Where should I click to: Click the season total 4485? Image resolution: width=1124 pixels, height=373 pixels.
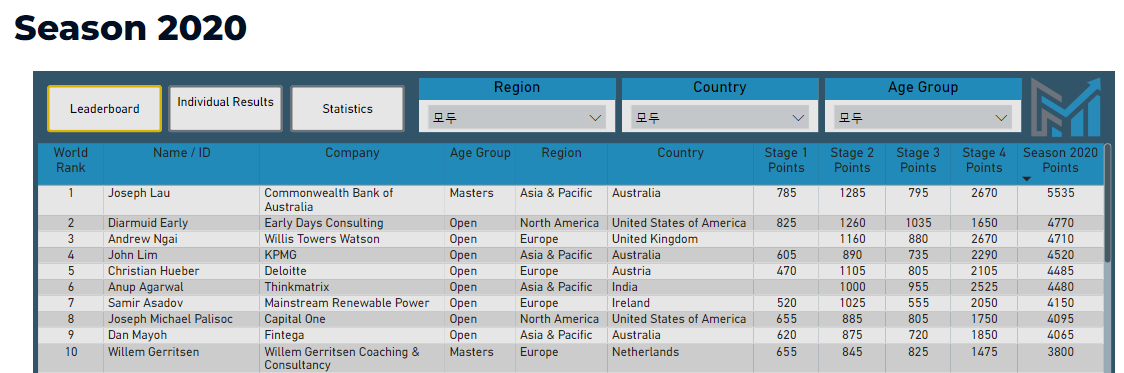[x=1060, y=271]
